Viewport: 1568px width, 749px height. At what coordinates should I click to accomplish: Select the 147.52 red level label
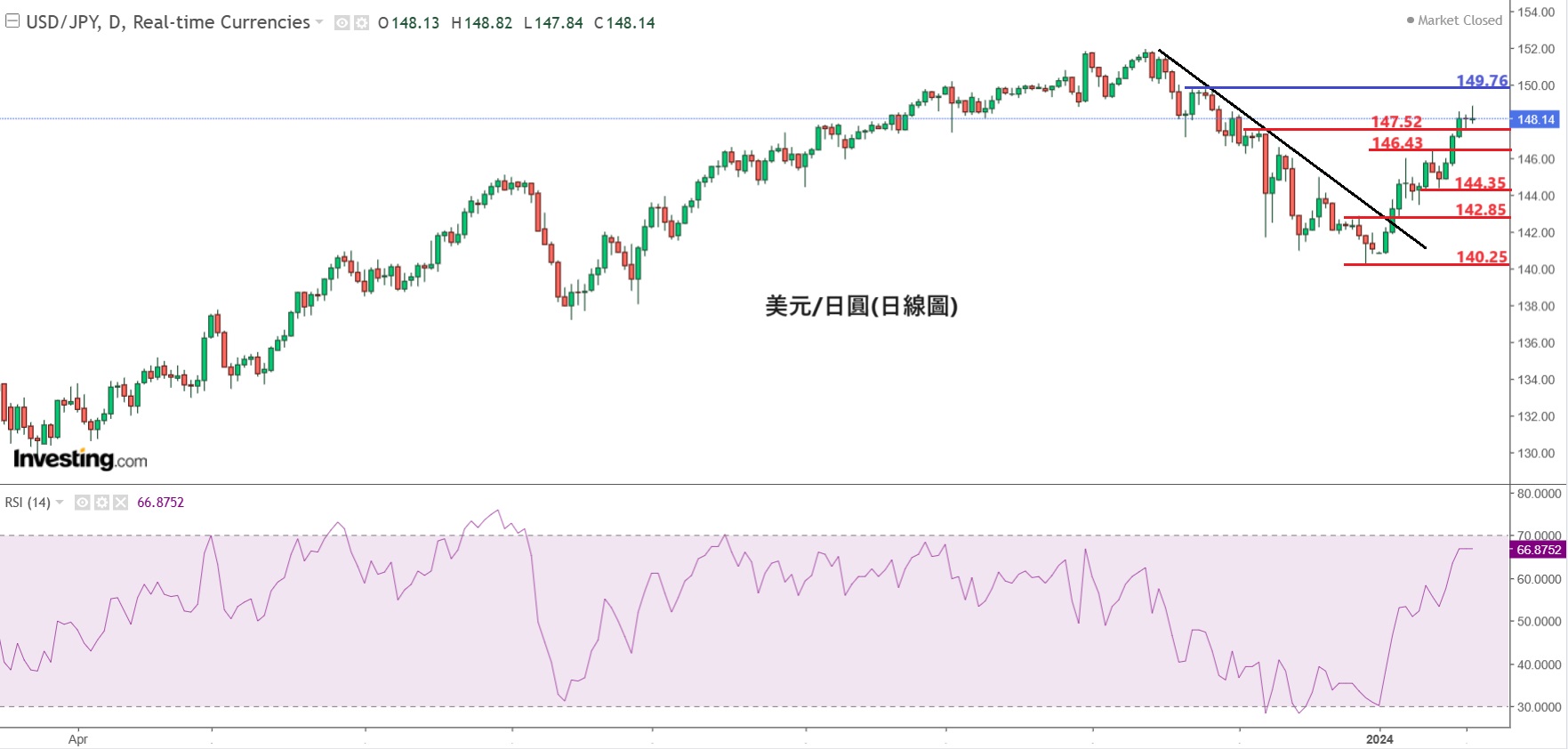(x=1396, y=122)
